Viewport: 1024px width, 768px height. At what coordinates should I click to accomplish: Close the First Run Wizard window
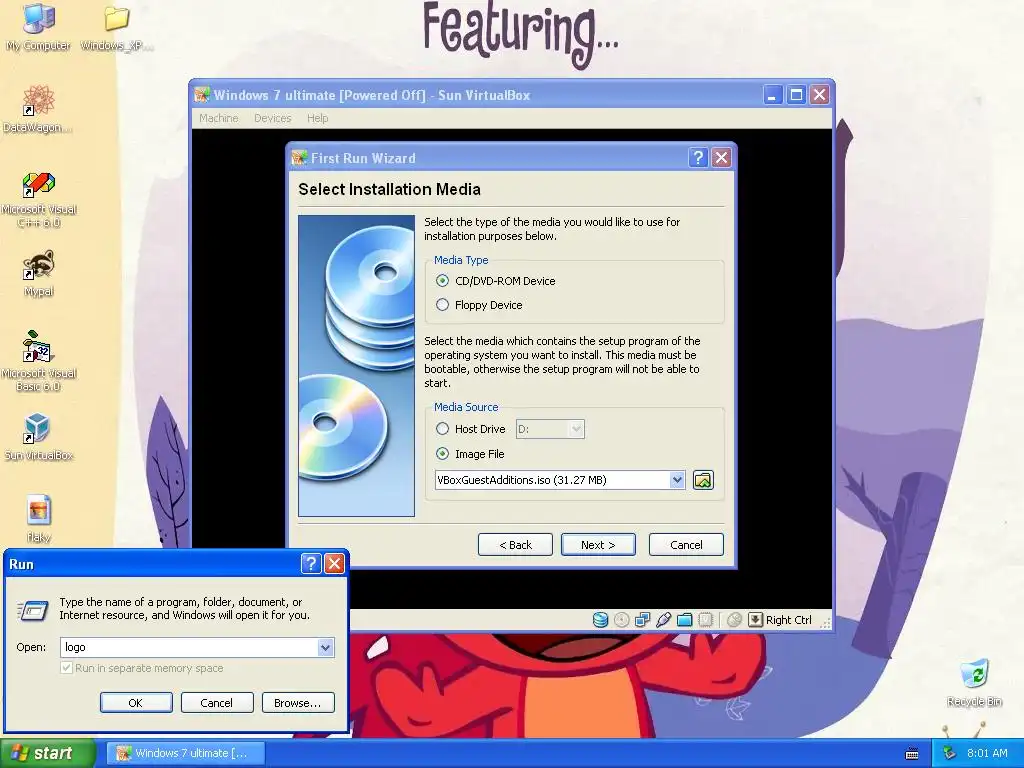click(x=721, y=157)
